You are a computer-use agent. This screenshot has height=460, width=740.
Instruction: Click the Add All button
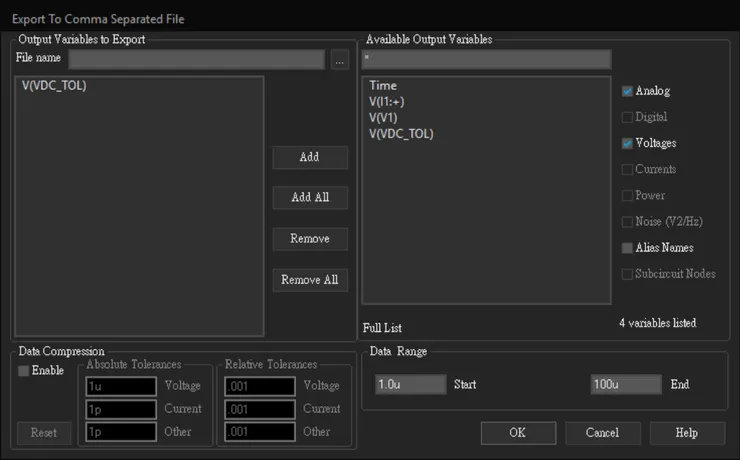[310, 197]
